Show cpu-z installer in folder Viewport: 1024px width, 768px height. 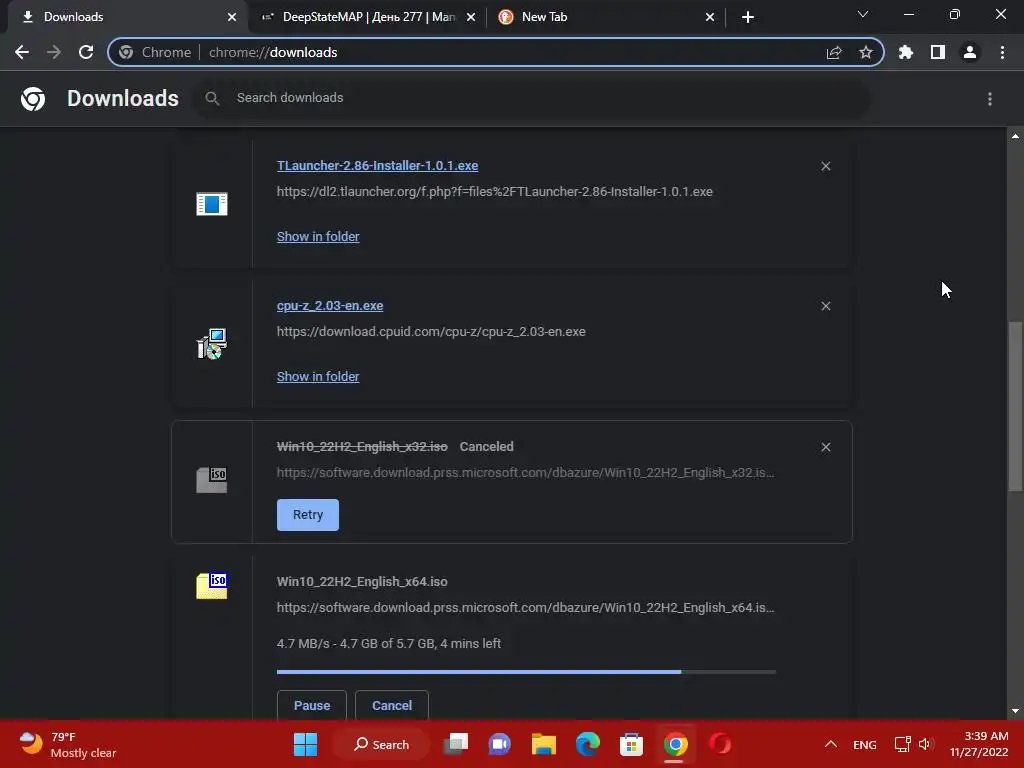318,377
